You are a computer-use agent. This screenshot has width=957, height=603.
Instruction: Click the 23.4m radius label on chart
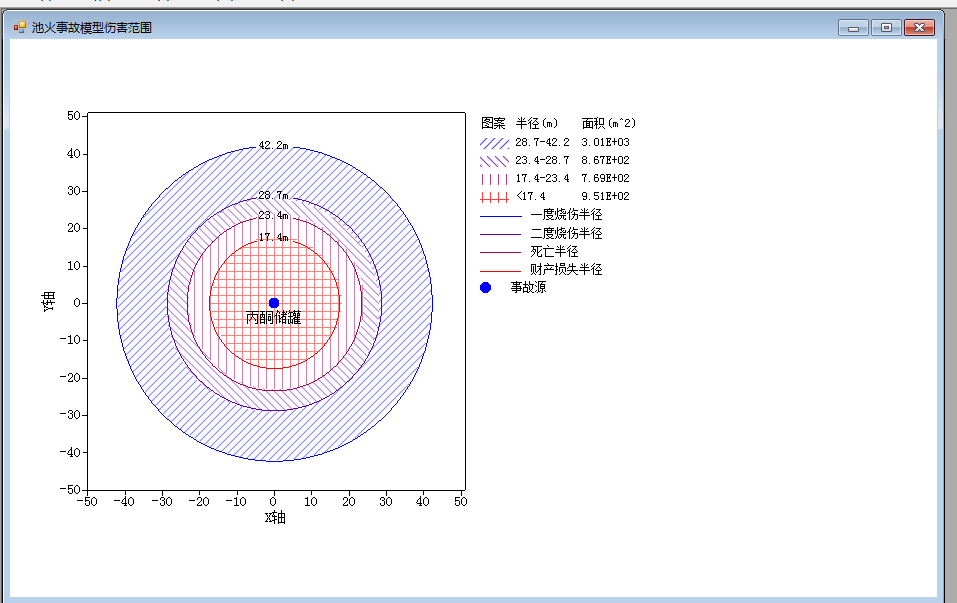[273, 215]
